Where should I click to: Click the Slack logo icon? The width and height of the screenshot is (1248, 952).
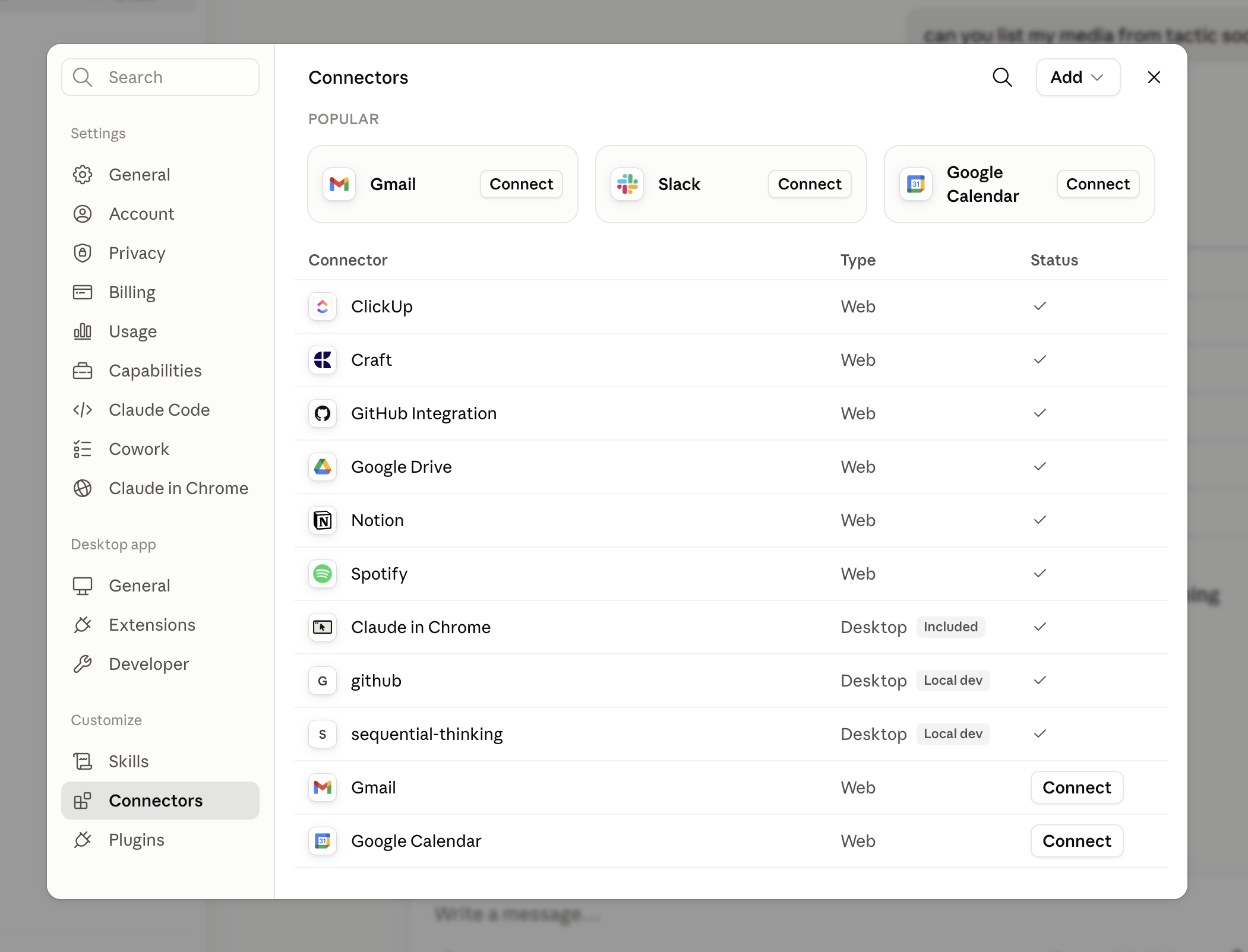coord(627,184)
